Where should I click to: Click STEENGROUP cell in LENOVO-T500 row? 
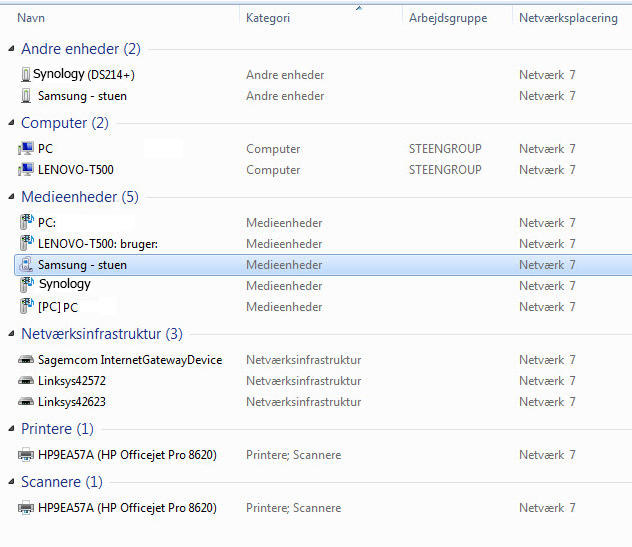445,170
